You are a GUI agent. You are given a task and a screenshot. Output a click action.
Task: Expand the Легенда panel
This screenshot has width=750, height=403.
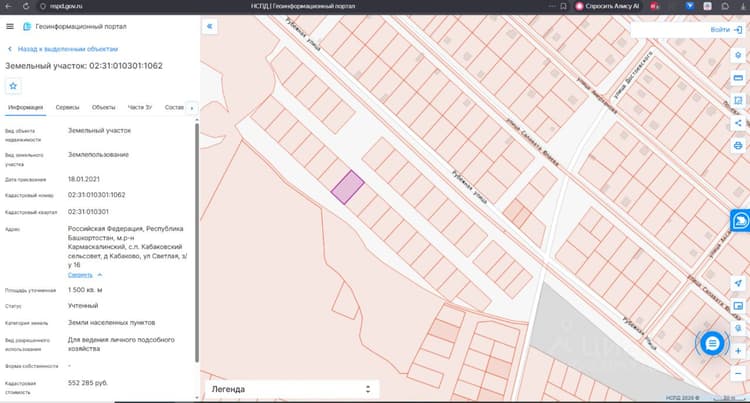click(292, 389)
